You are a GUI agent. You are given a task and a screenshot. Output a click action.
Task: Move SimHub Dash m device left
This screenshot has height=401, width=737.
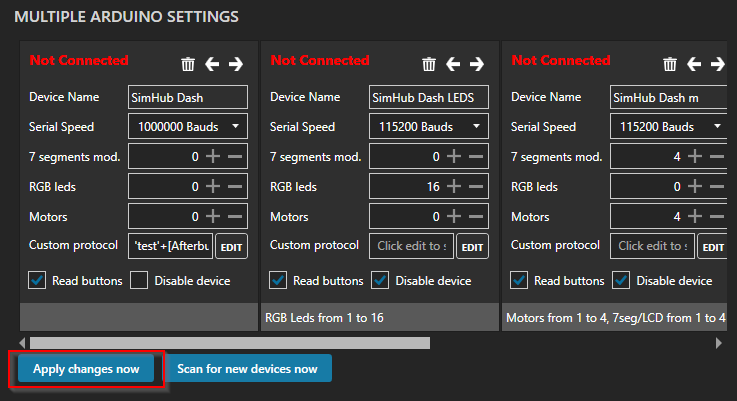pyautogui.click(x=694, y=64)
